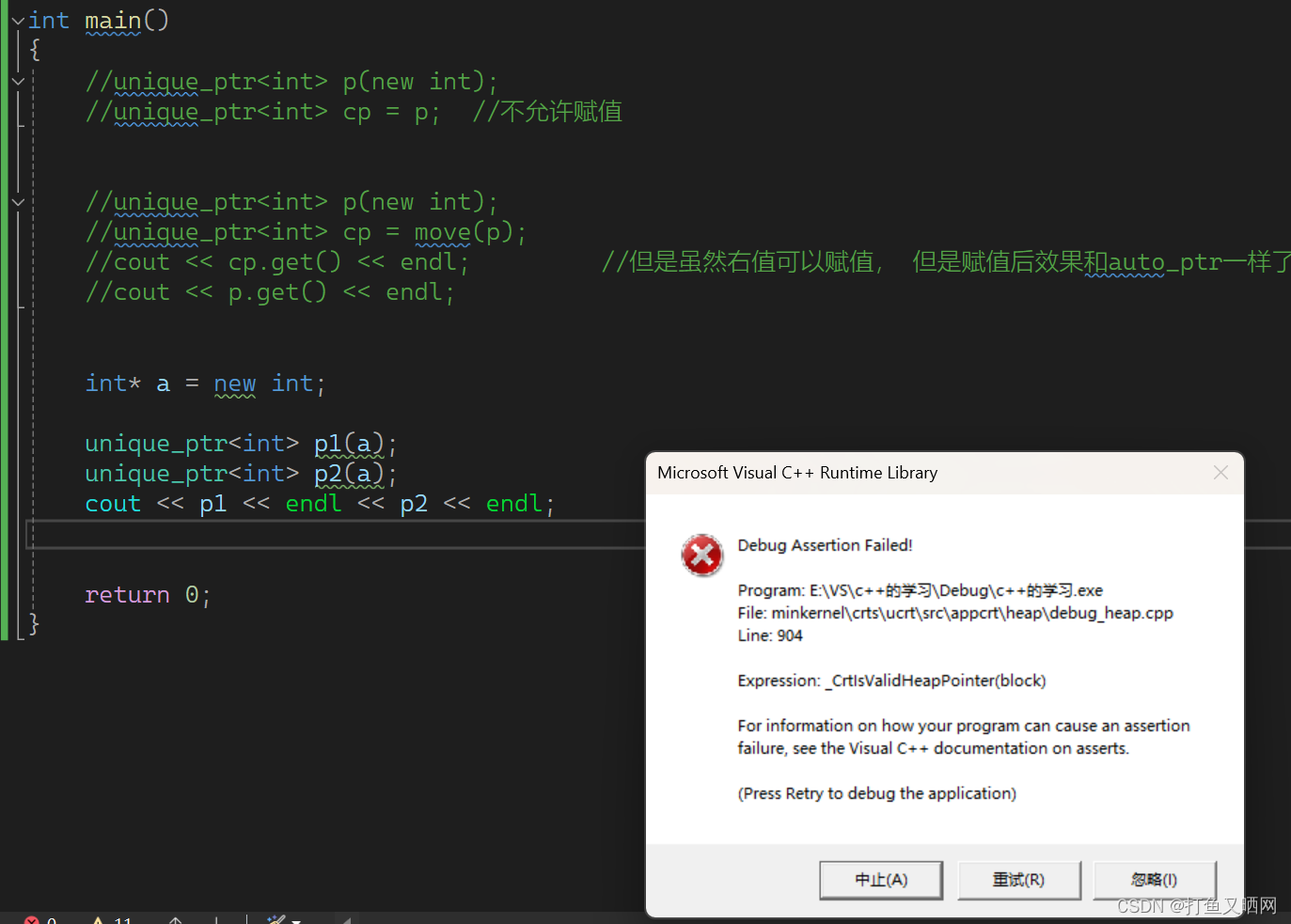Click 'cout' in the uncommented output line
1291x924 pixels.
113,504
